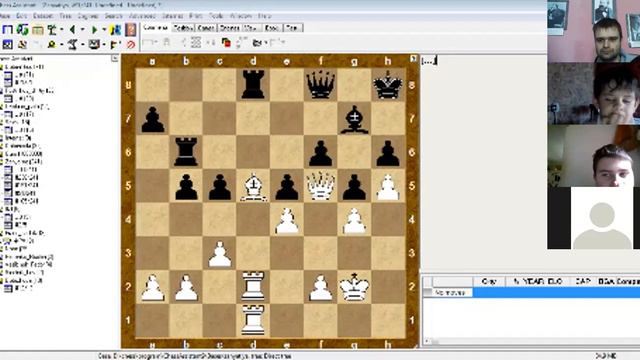This screenshot has width=640, height=360.
Task: Select the white rook on d1
Action: (x=253, y=320)
